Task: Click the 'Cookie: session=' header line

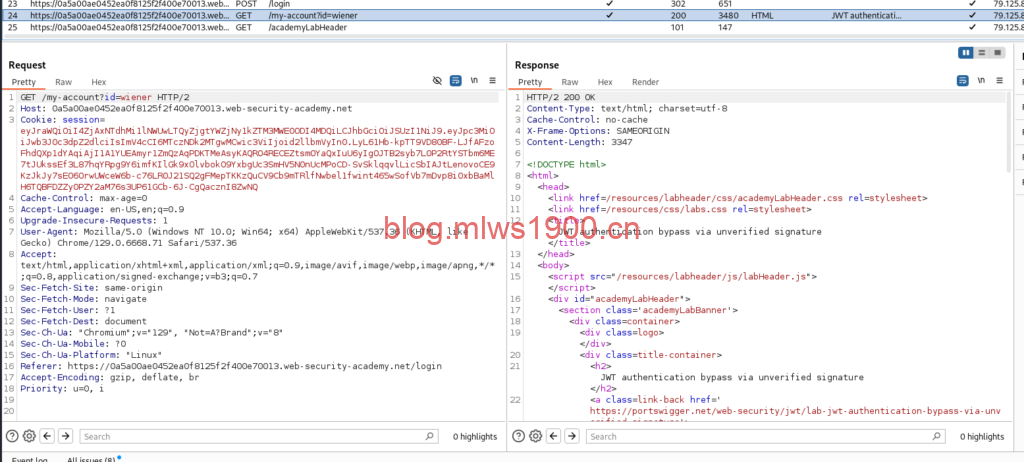Action: point(62,120)
